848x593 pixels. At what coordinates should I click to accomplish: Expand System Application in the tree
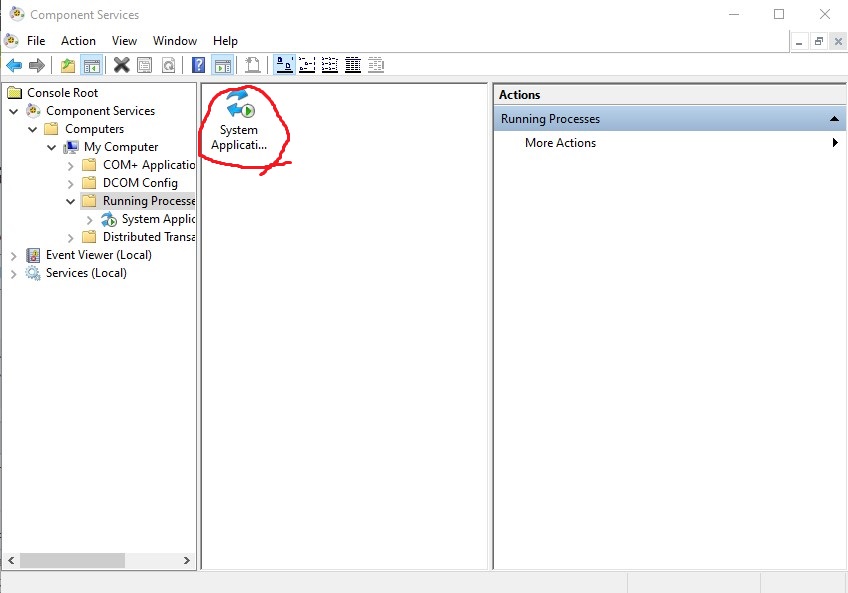[x=90, y=220]
